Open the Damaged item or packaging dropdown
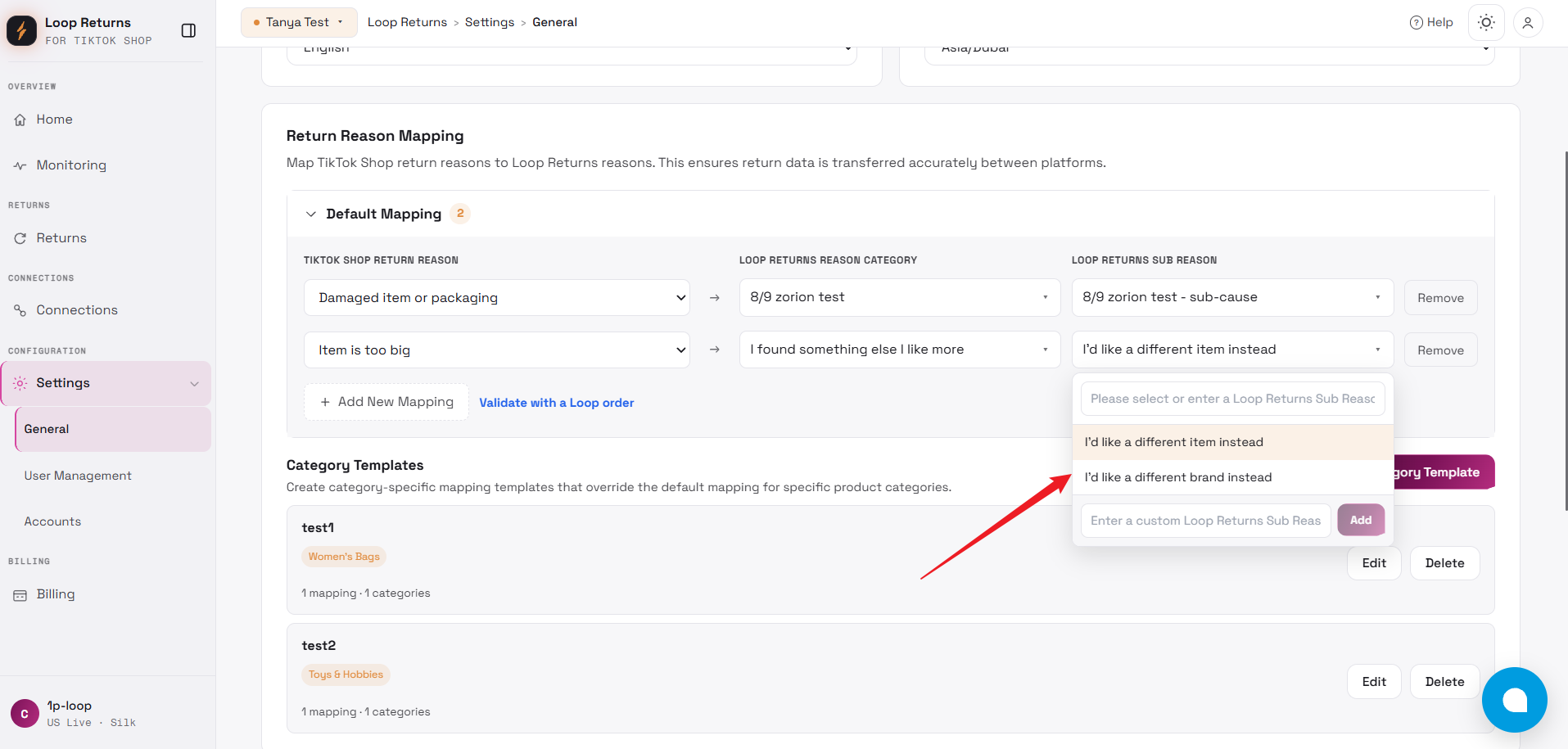 point(497,298)
